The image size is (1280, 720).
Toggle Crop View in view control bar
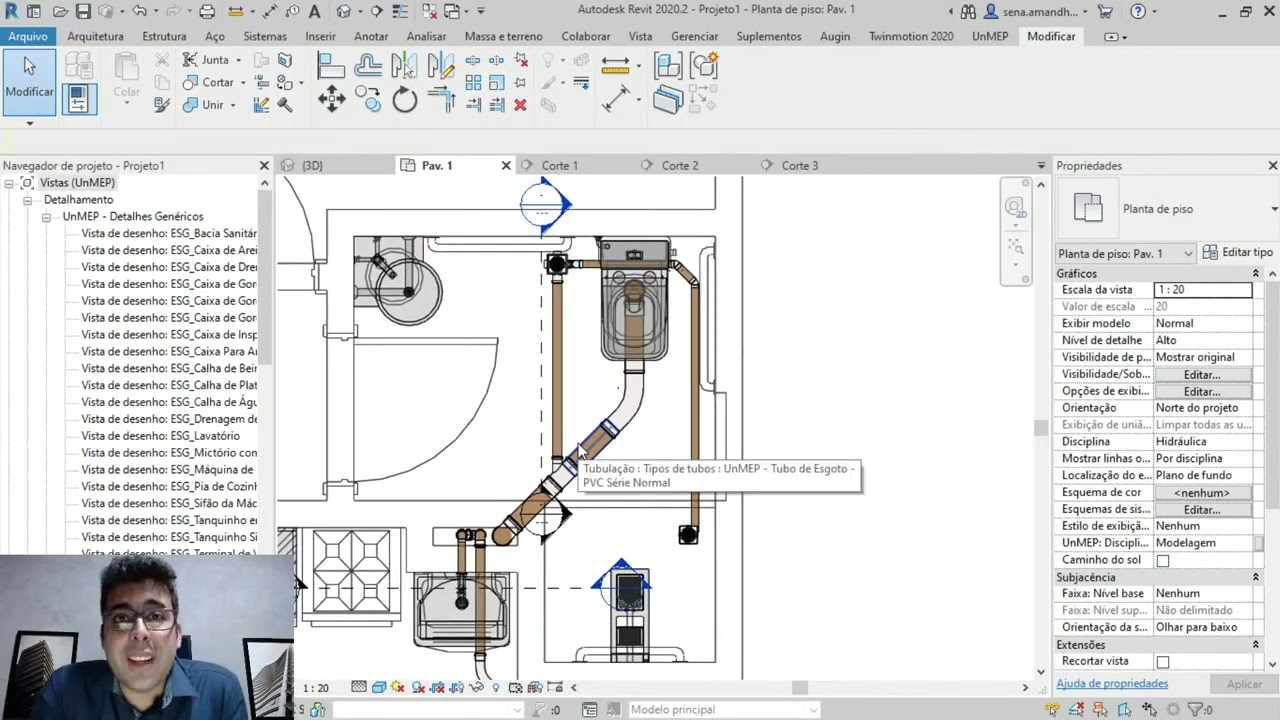(x=437, y=687)
